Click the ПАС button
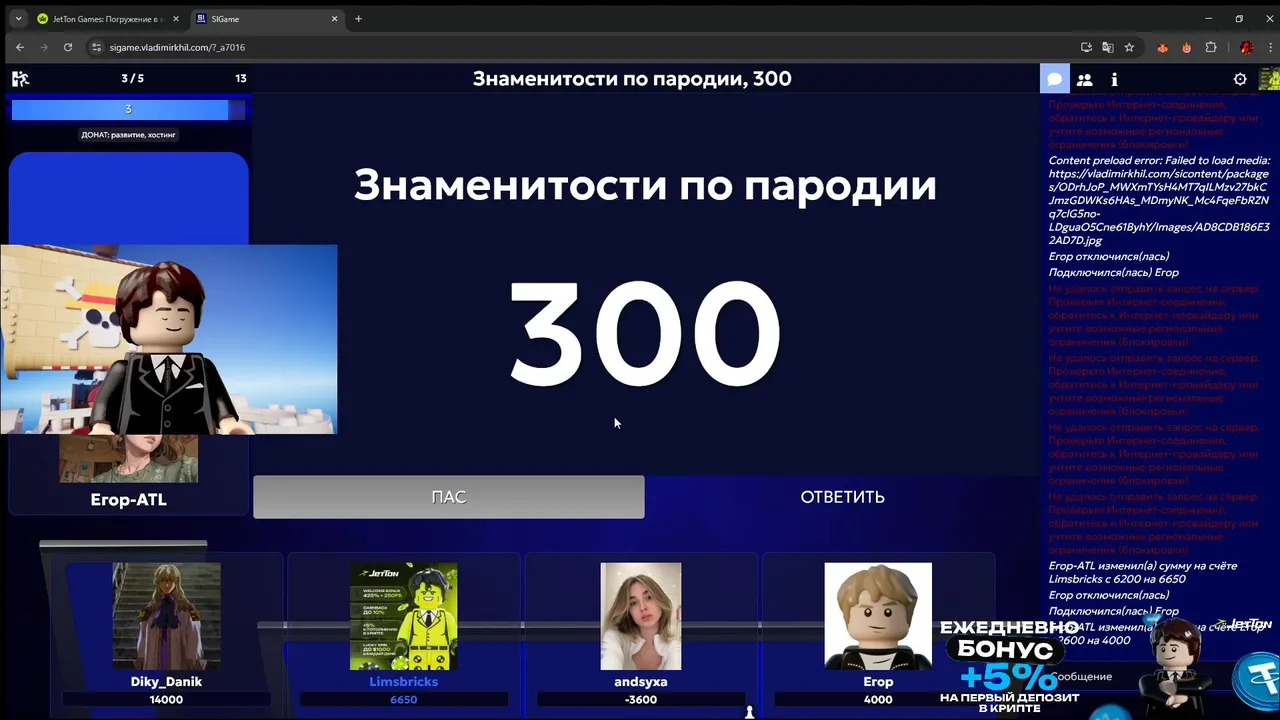 (449, 497)
